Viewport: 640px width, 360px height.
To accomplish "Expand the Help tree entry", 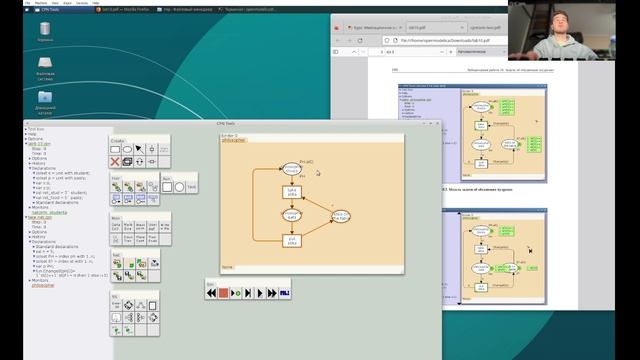I will click(26, 134).
